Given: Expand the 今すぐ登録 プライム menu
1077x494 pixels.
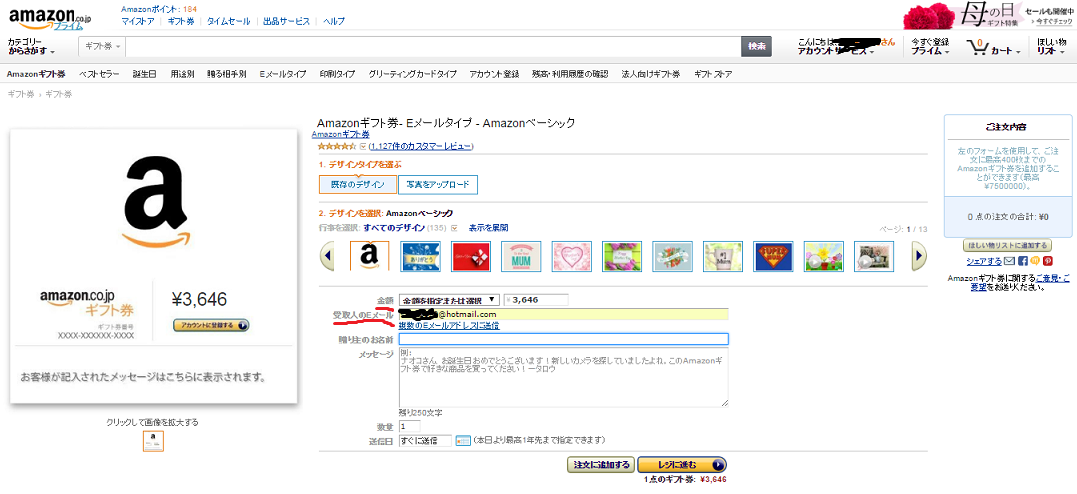Looking at the screenshot, I should coord(930,47).
